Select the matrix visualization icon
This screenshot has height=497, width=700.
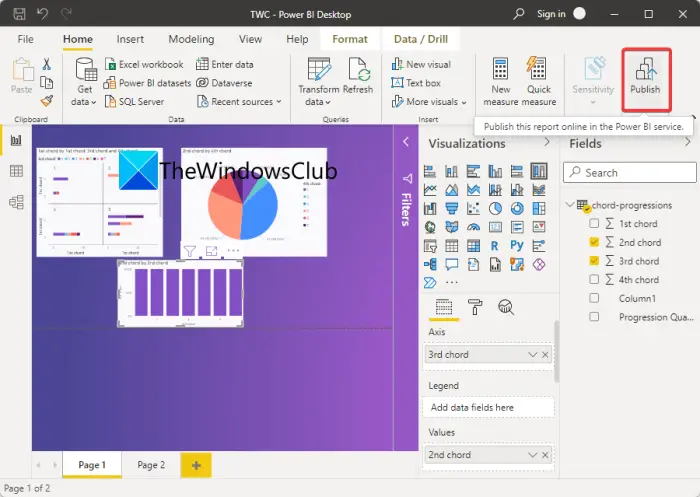(x=473, y=246)
